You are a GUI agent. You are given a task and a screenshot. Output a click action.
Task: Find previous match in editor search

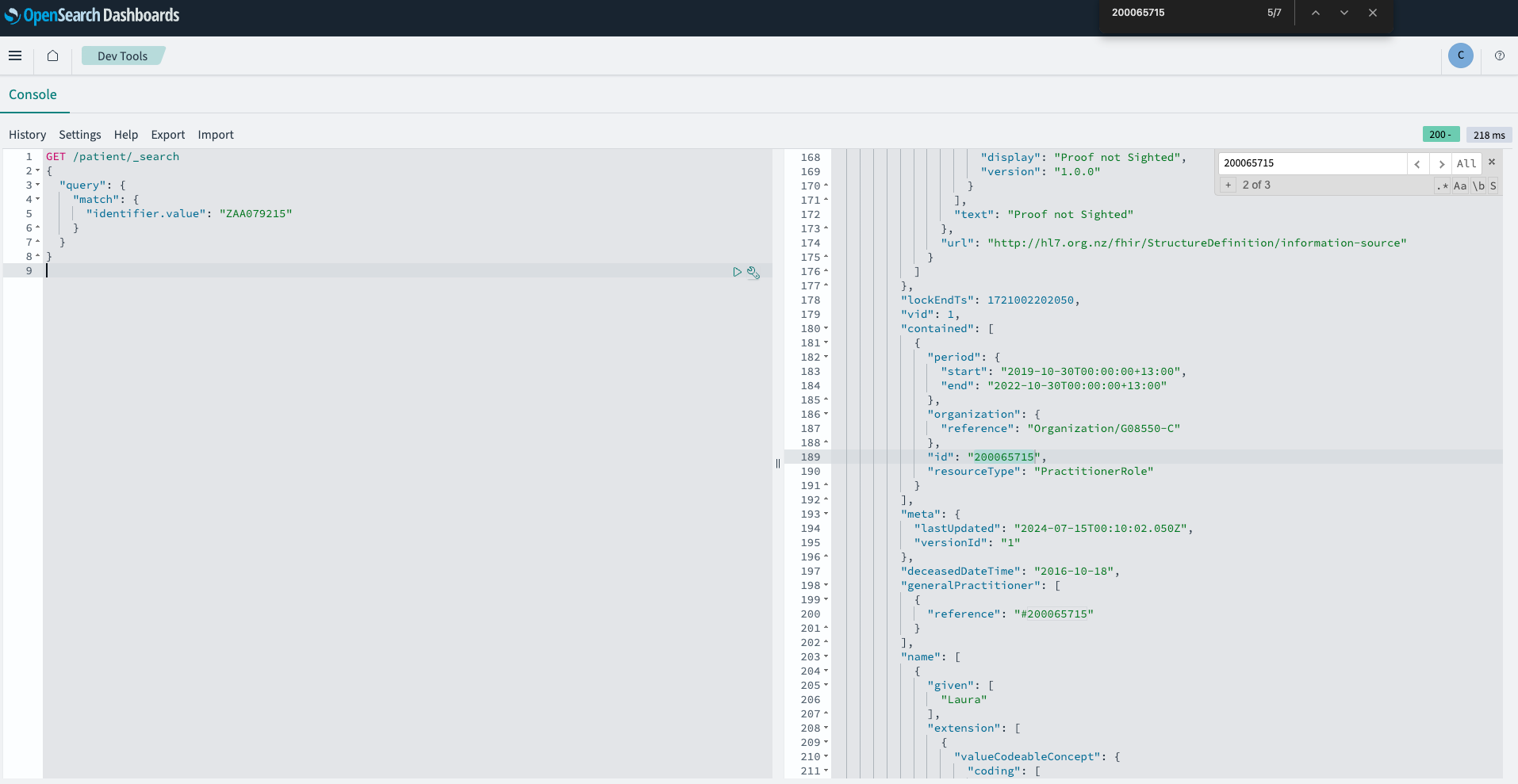pyautogui.click(x=1417, y=163)
